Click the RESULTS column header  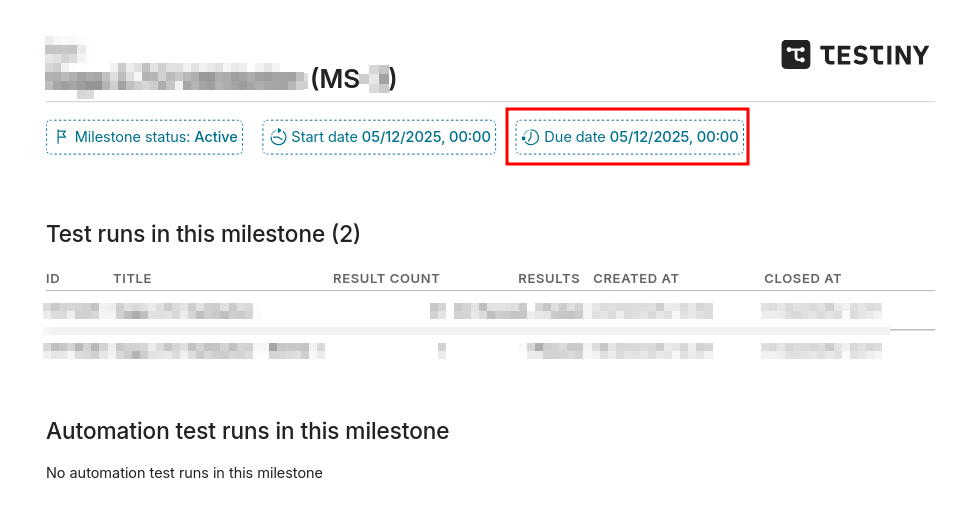pyautogui.click(x=548, y=279)
